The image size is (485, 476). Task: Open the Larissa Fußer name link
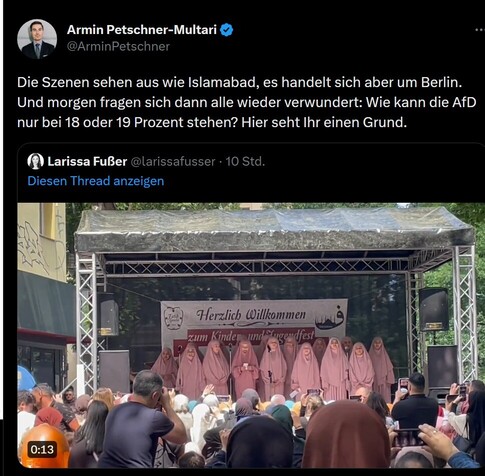point(87,162)
